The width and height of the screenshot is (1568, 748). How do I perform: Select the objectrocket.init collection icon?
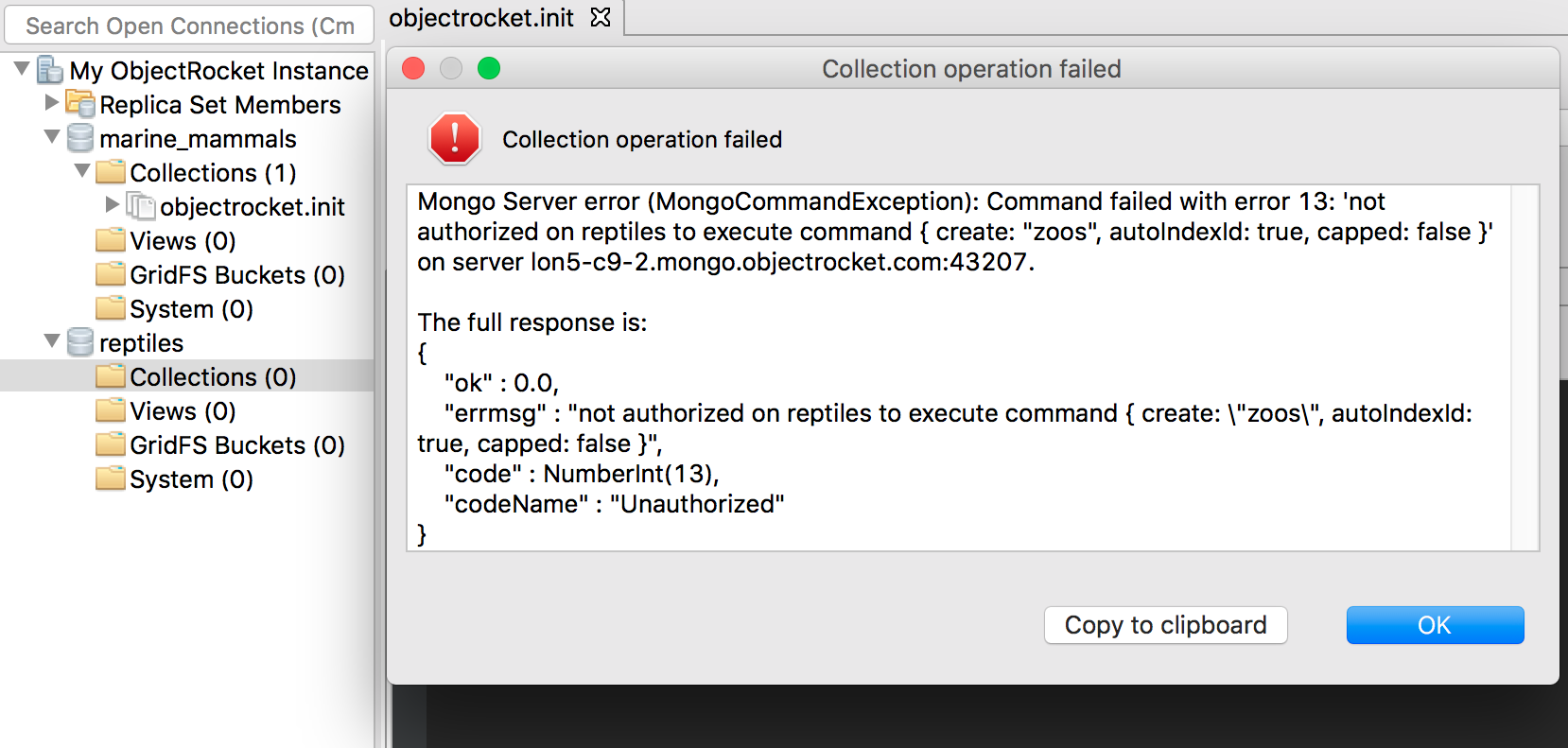click(141, 206)
